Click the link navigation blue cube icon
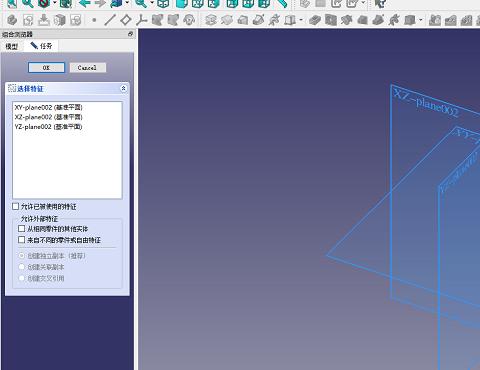The width and height of the screenshot is (480, 370). (116, 3)
